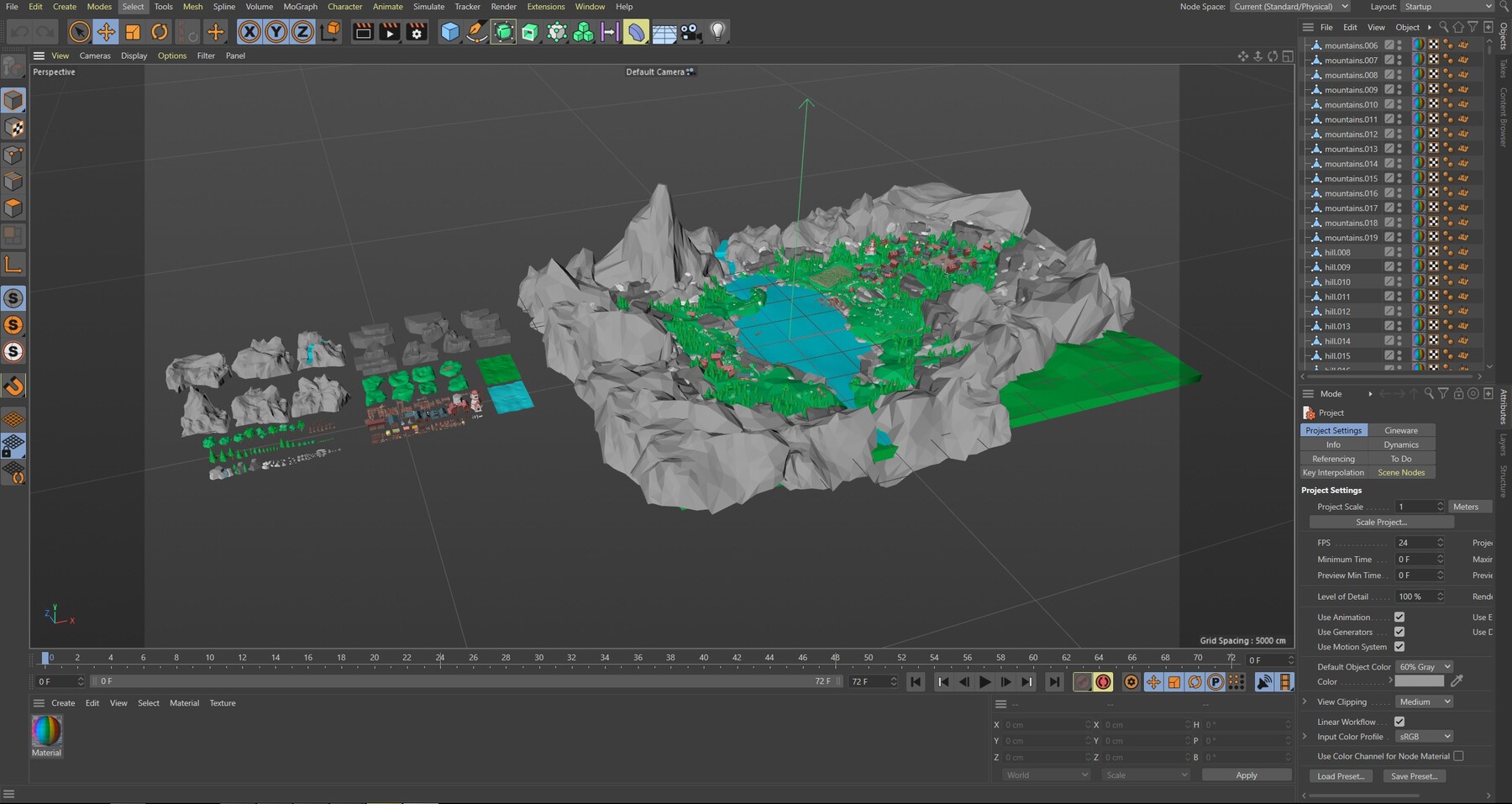The width and height of the screenshot is (1512, 804).
Task: Uncheck the Use Animation checkbox
Action: [x=1399, y=617]
